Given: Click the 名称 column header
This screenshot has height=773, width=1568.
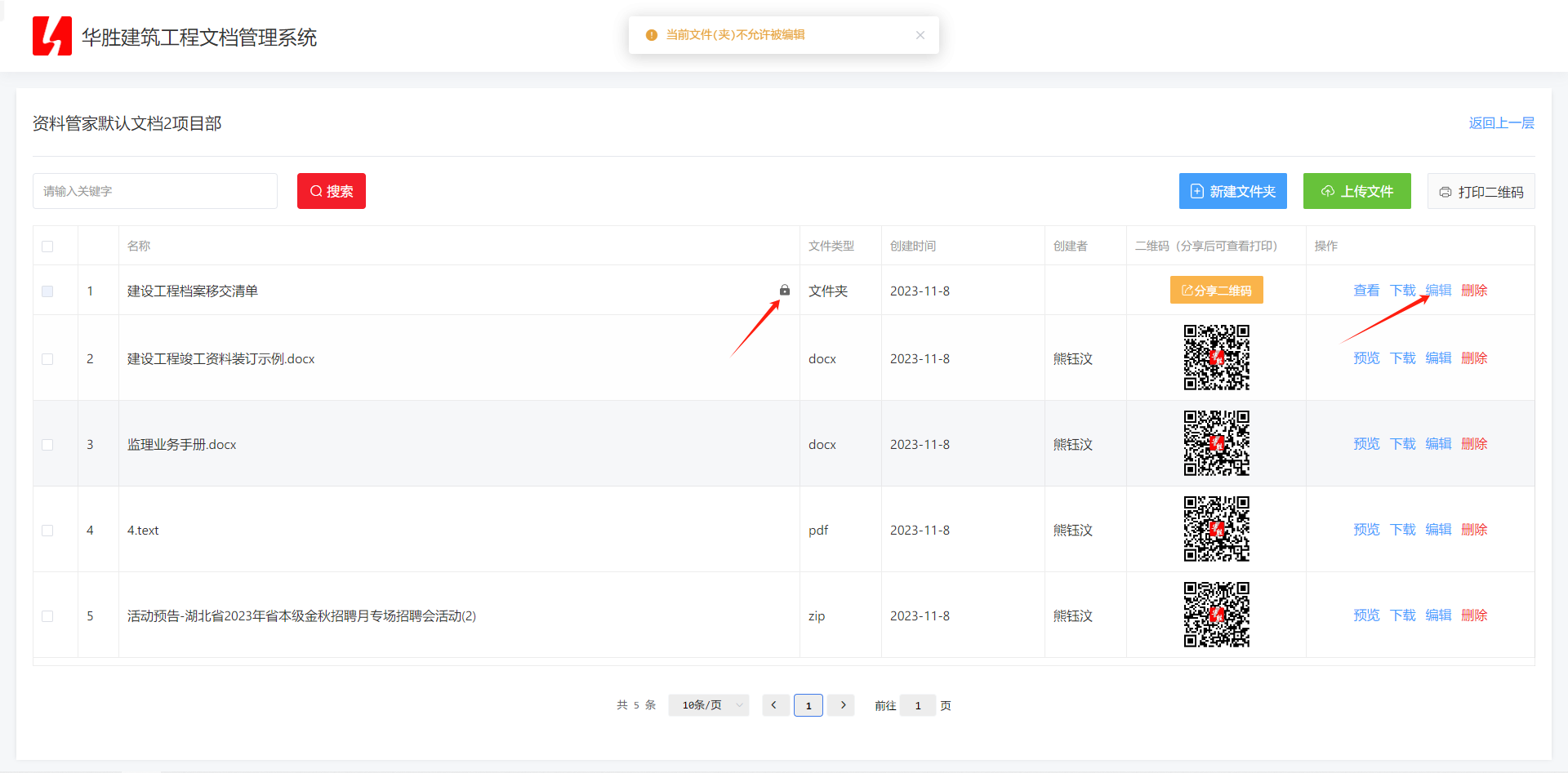Looking at the screenshot, I should coord(139,246).
